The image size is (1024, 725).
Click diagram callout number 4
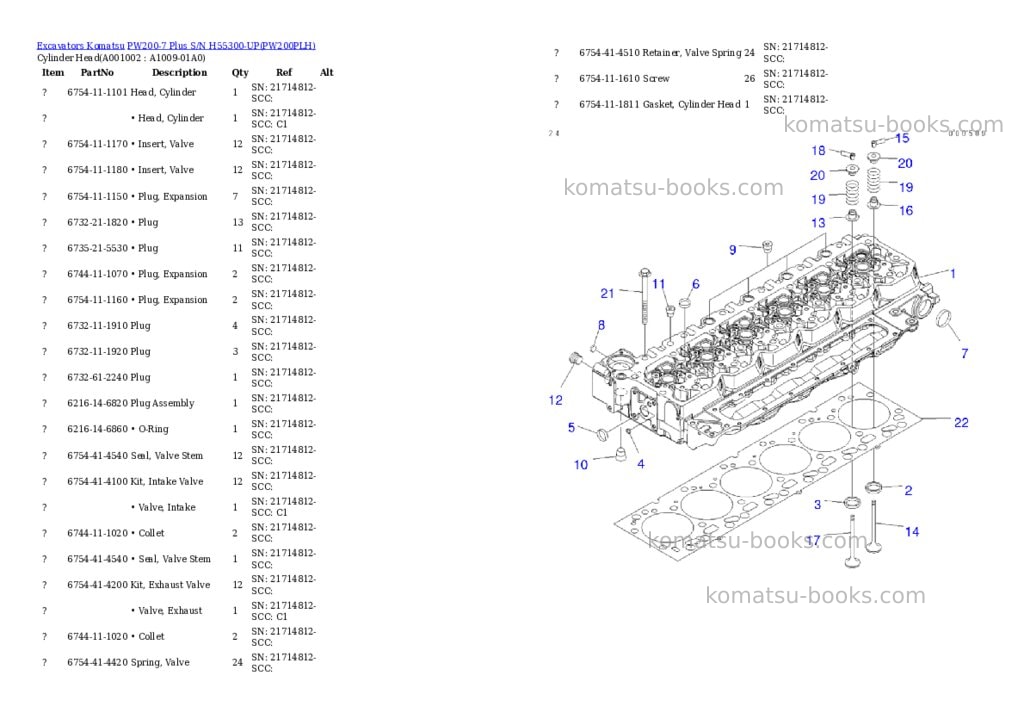(641, 464)
